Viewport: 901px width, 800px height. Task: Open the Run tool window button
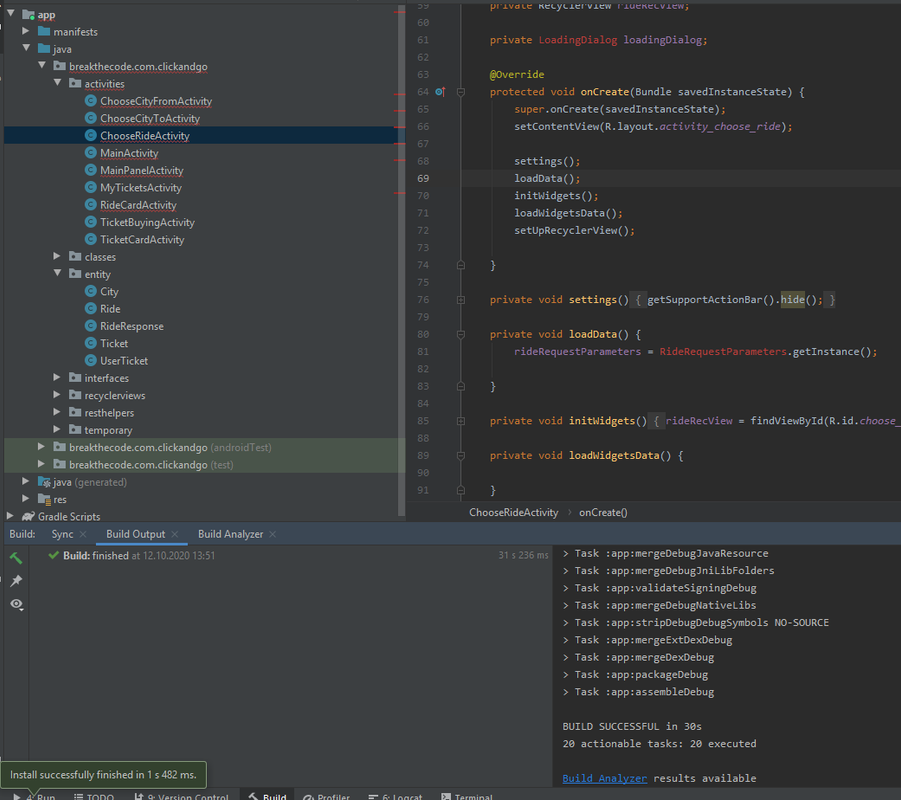34,797
